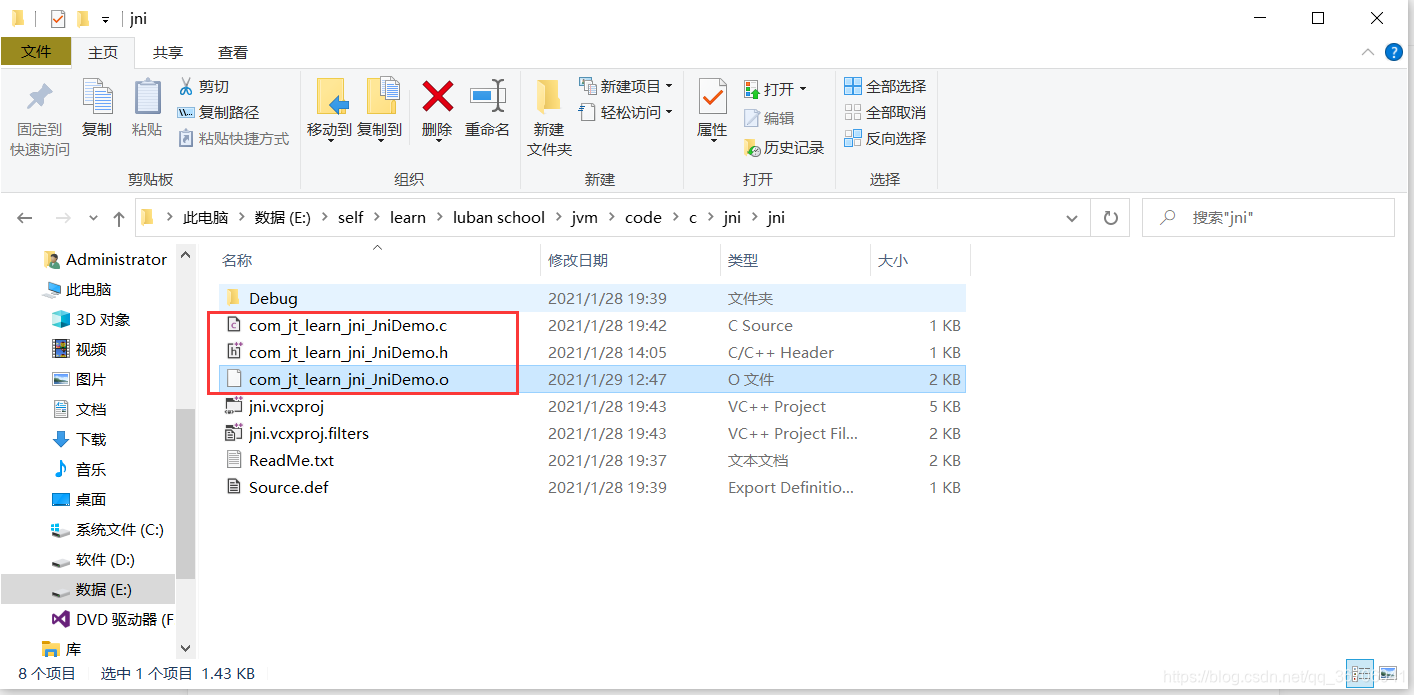Image resolution: width=1414 pixels, height=695 pixels.
Task: Click the Up one level arrow
Action: pos(119,218)
